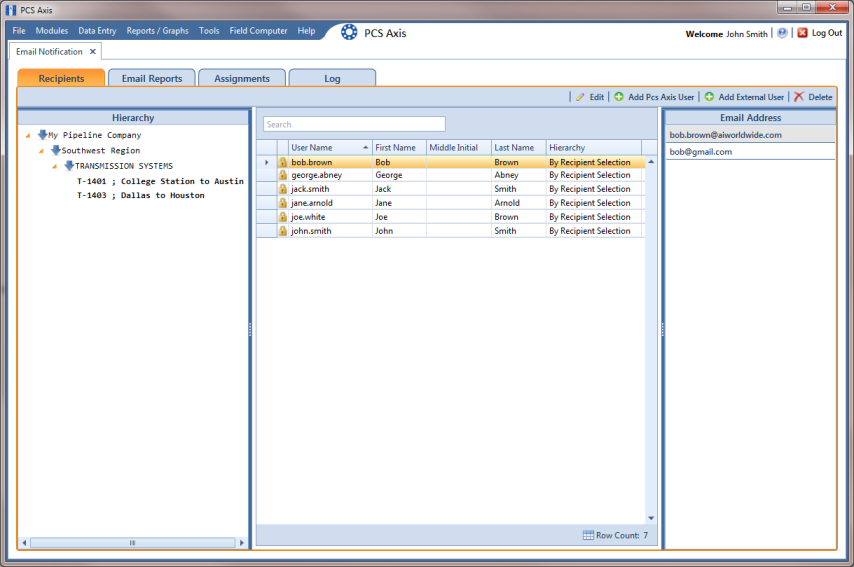Click the blue arrow icon of My Pipeline Company
The image size is (854, 567).
point(42,135)
